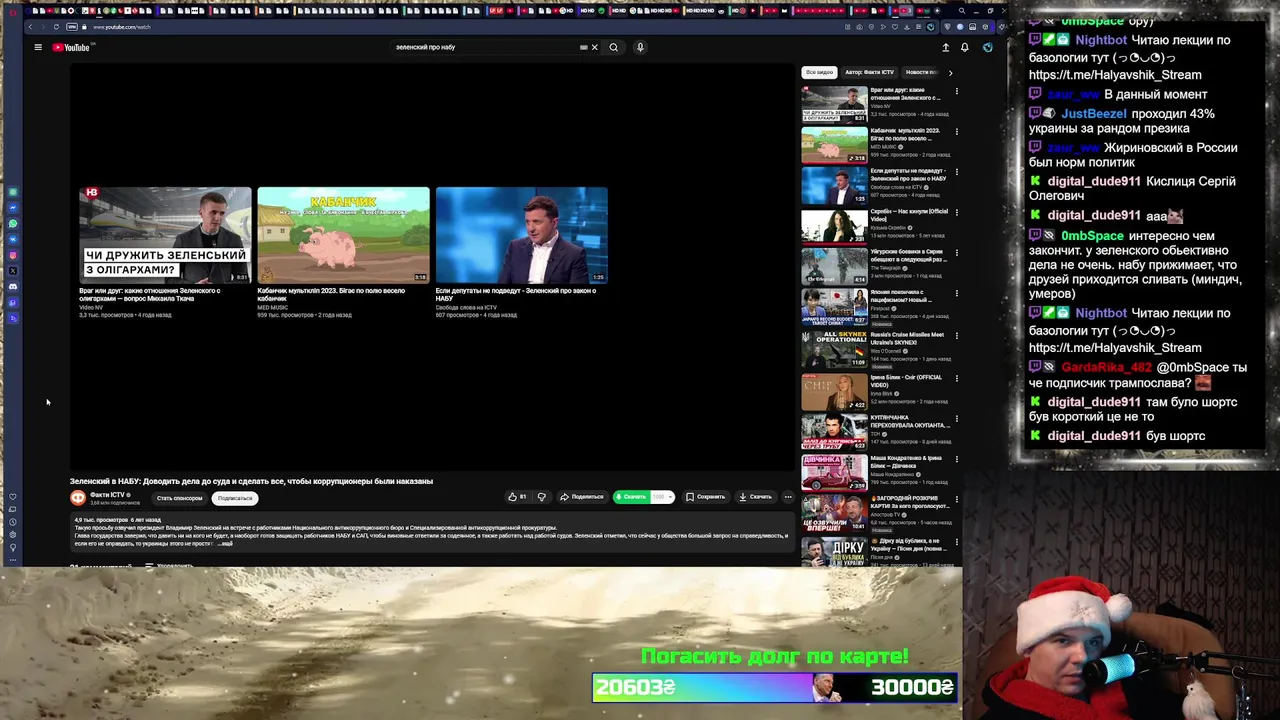Dislike the video
The width and height of the screenshot is (1280, 720).
point(542,497)
